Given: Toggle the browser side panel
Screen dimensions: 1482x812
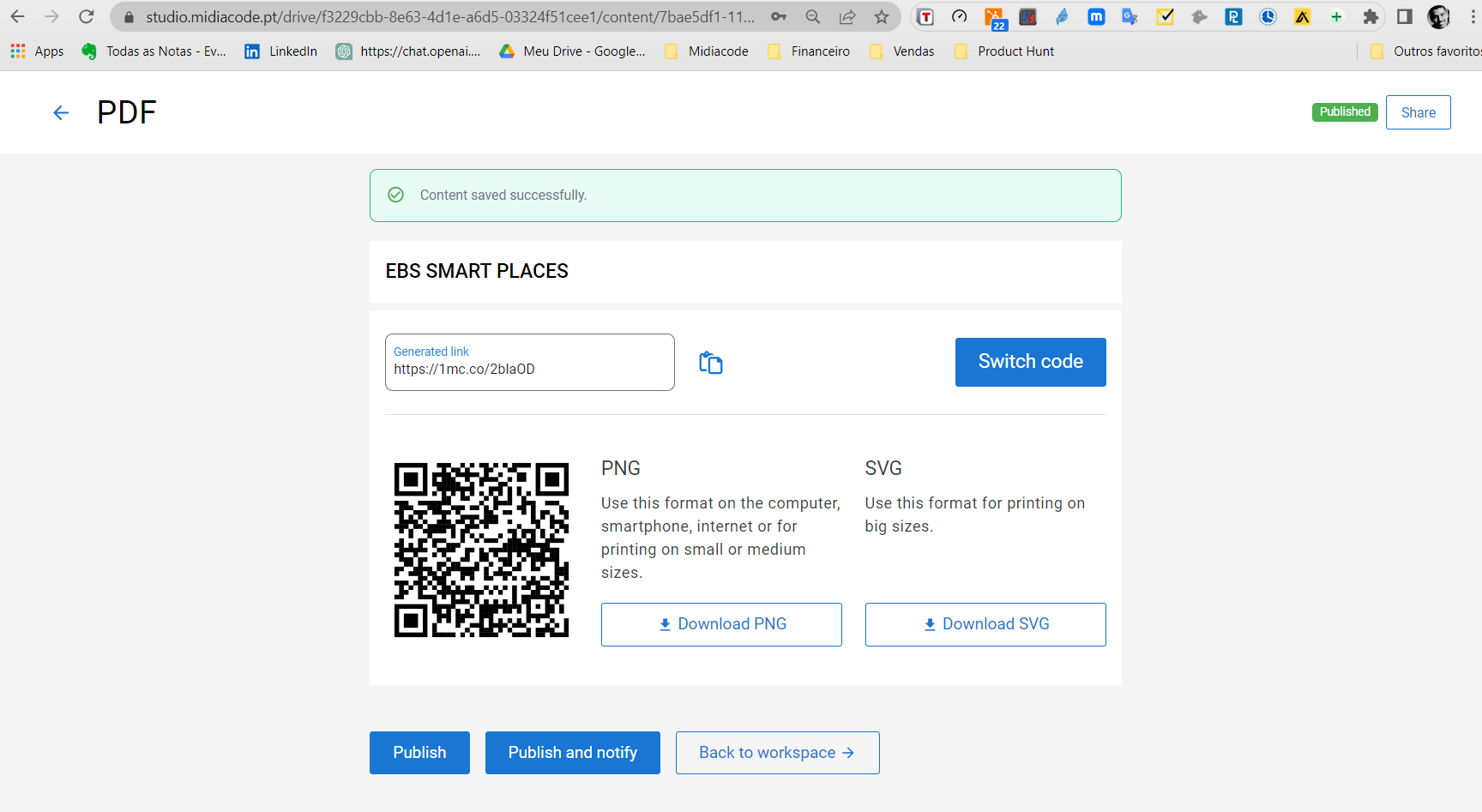Looking at the screenshot, I should 1405,16.
